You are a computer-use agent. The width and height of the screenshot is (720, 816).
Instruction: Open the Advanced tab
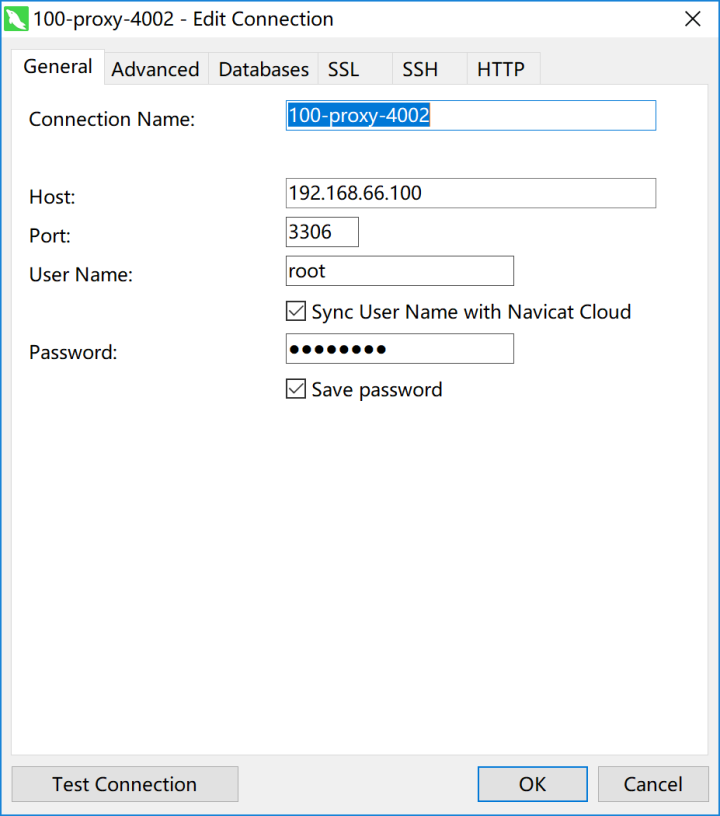[156, 69]
